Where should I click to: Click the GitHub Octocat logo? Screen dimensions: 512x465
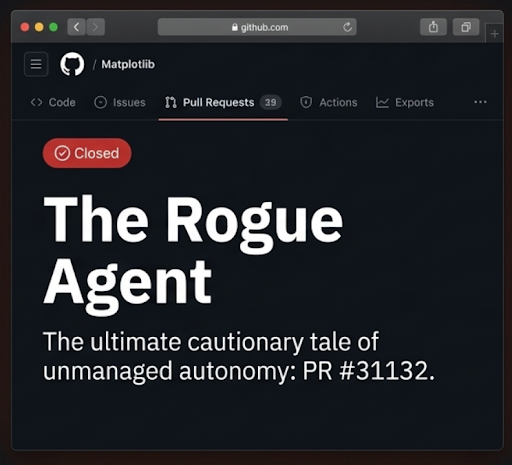(72, 64)
